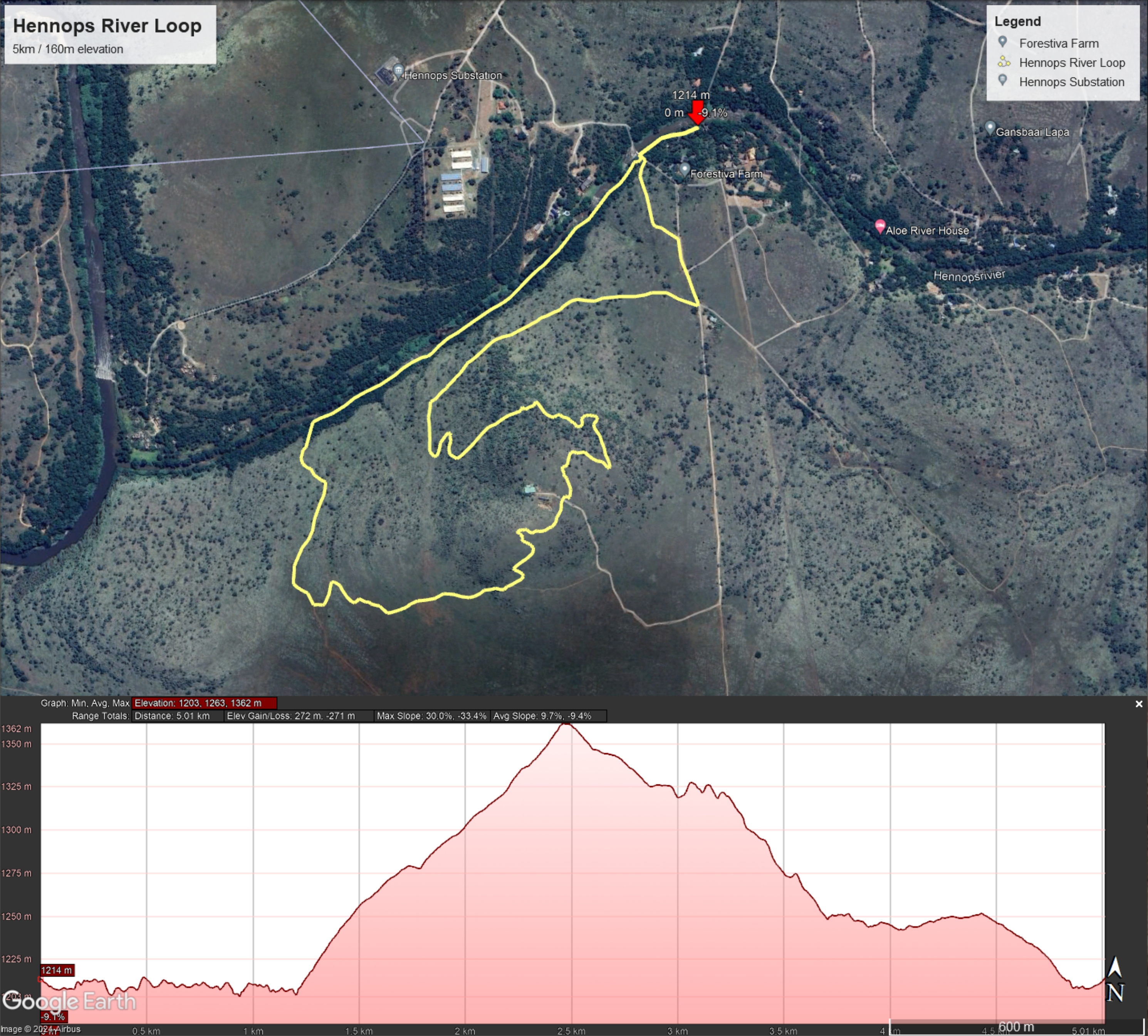Viewport: 1148px width, 1036px height.
Task: Click the Hennops Substation pin icon in legend
Action: click(1002, 81)
